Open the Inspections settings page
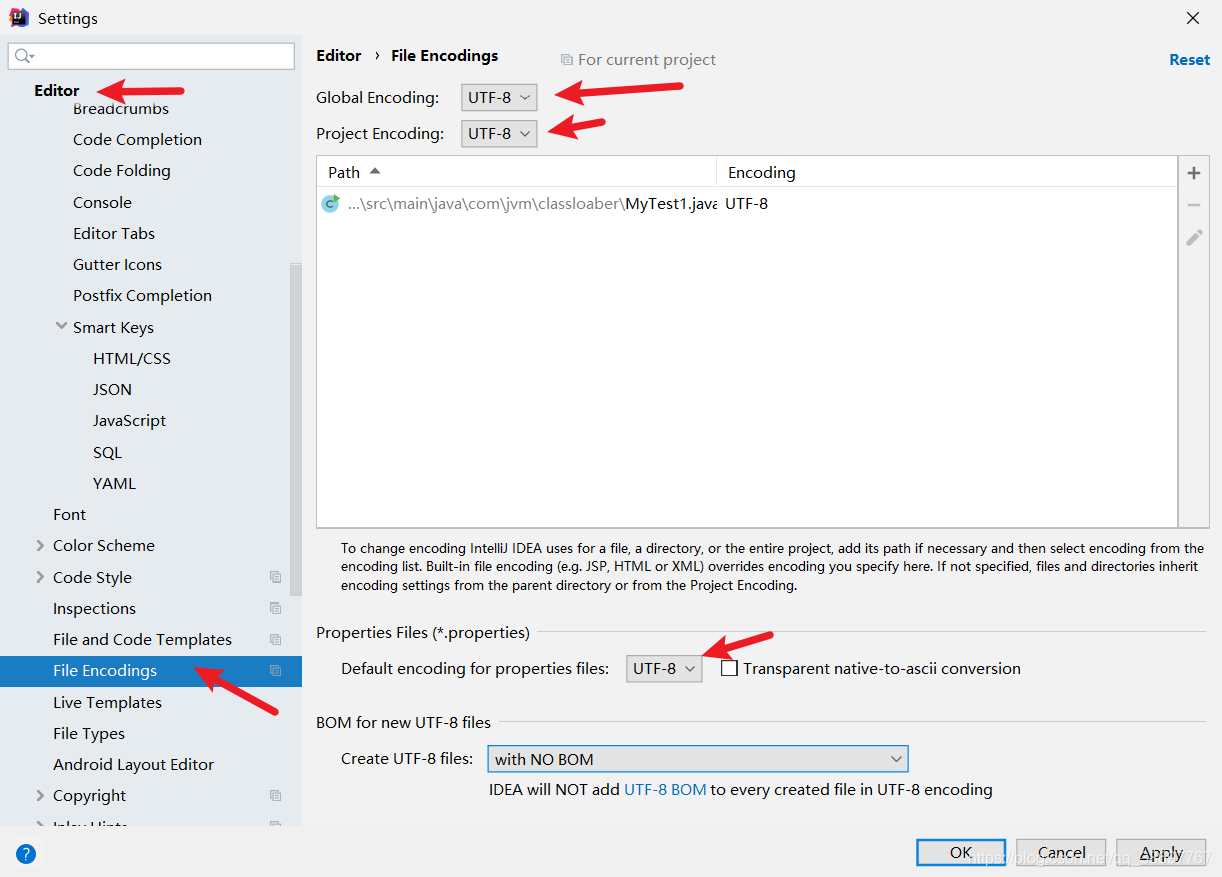The height and width of the screenshot is (877, 1222). [94, 609]
